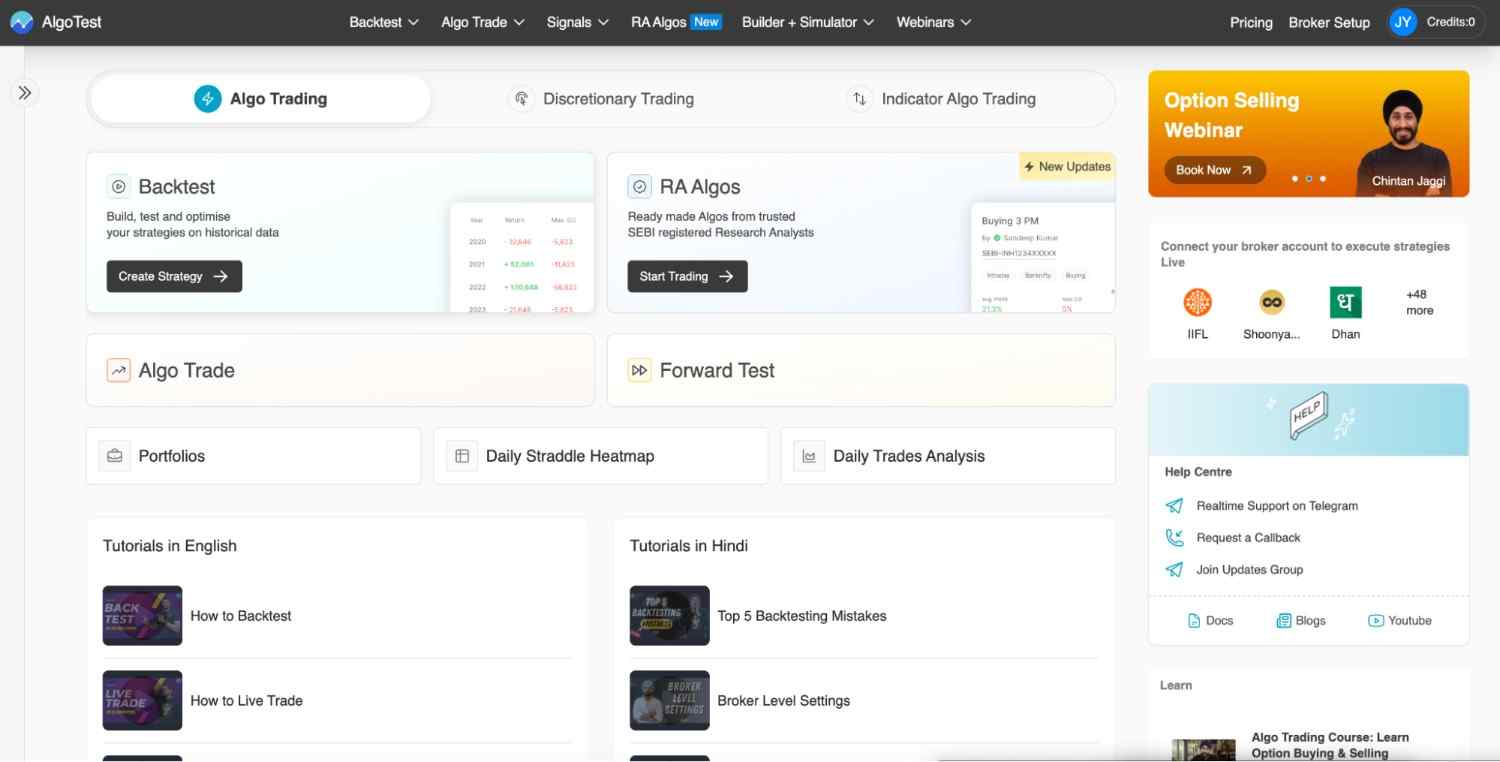Screen dimensions: 1500x762
Task: Click Join Updates Group link
Action: coord(1249,570)
